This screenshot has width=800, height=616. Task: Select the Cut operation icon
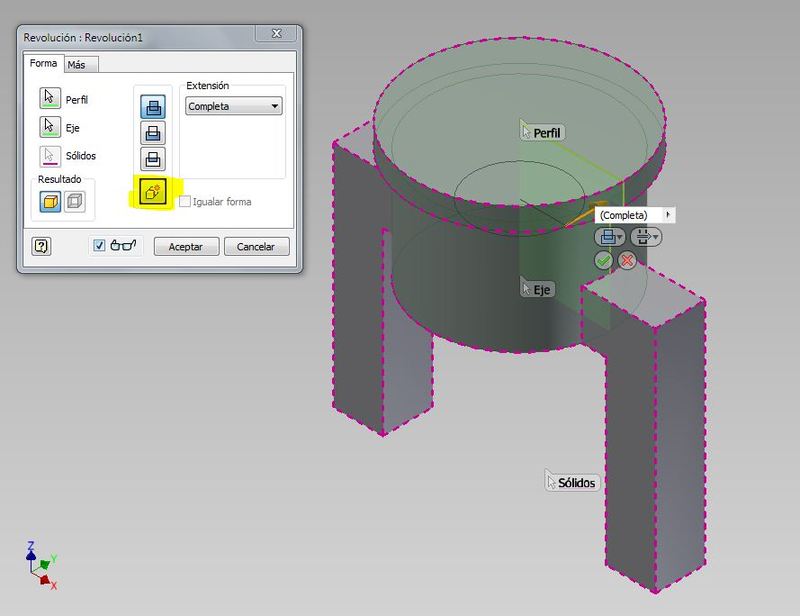(x=153, y=132)
